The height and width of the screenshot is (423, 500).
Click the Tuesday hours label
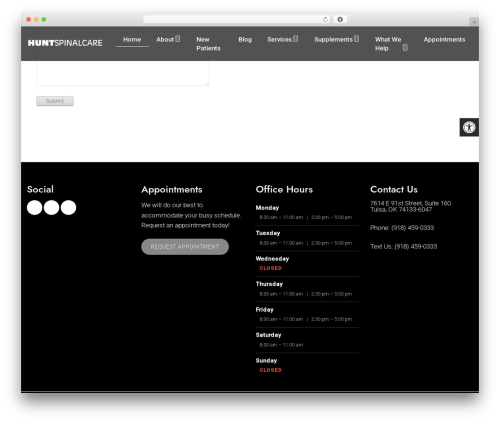268,233
